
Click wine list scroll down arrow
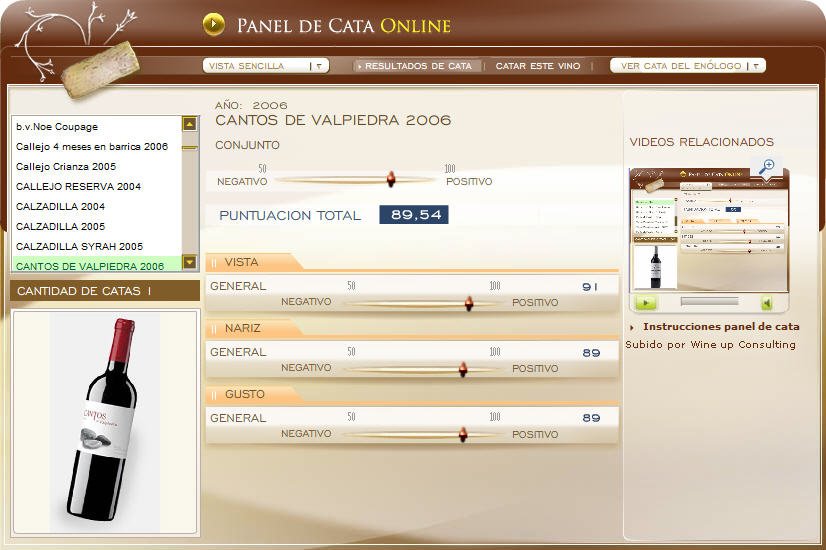[x=189, y=261]
